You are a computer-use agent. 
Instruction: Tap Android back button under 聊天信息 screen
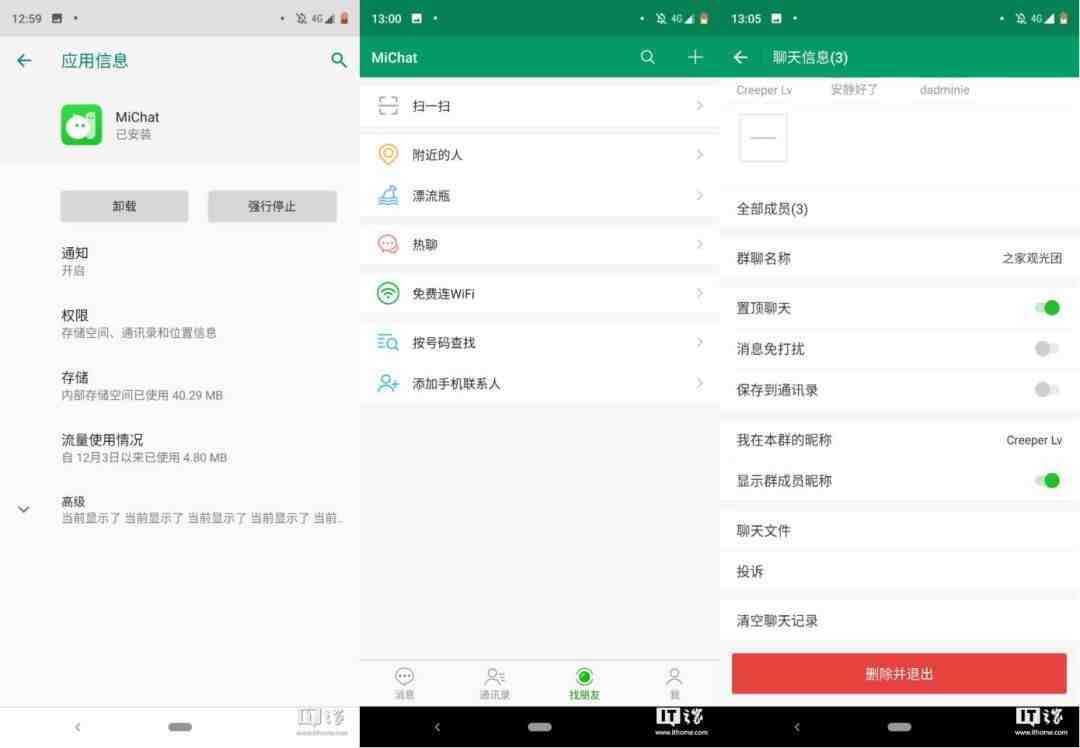pos(797,727)
